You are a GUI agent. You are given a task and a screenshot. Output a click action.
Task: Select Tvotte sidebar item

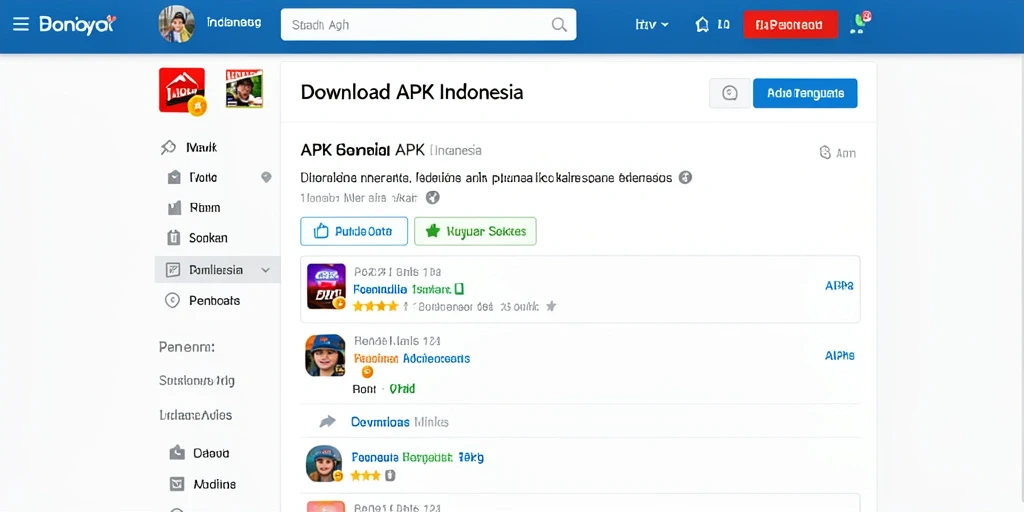[x=203, y=177]
